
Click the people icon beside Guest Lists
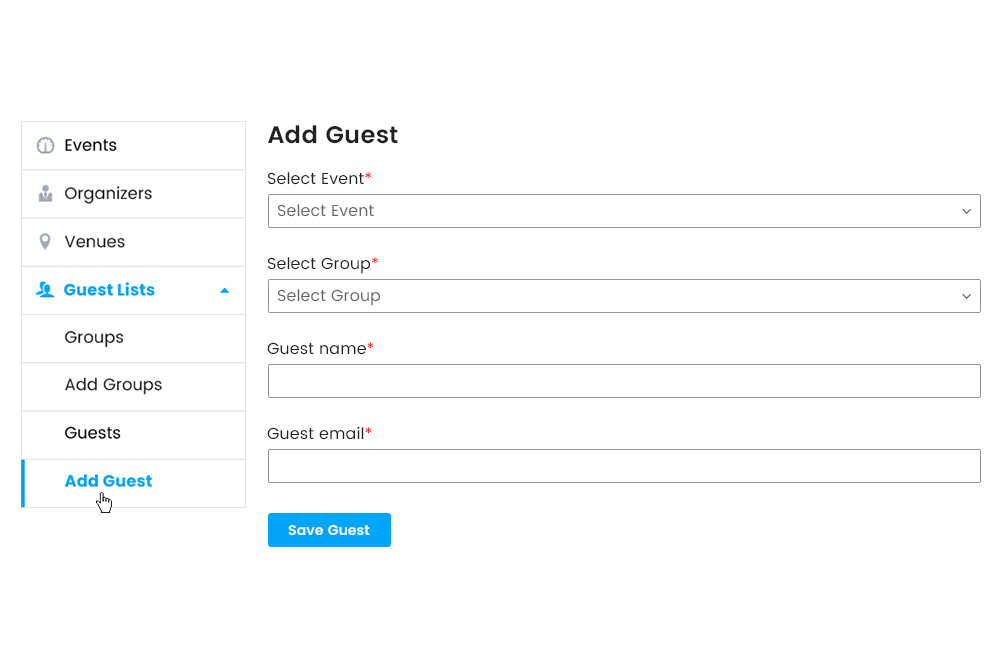click(45, 290)
